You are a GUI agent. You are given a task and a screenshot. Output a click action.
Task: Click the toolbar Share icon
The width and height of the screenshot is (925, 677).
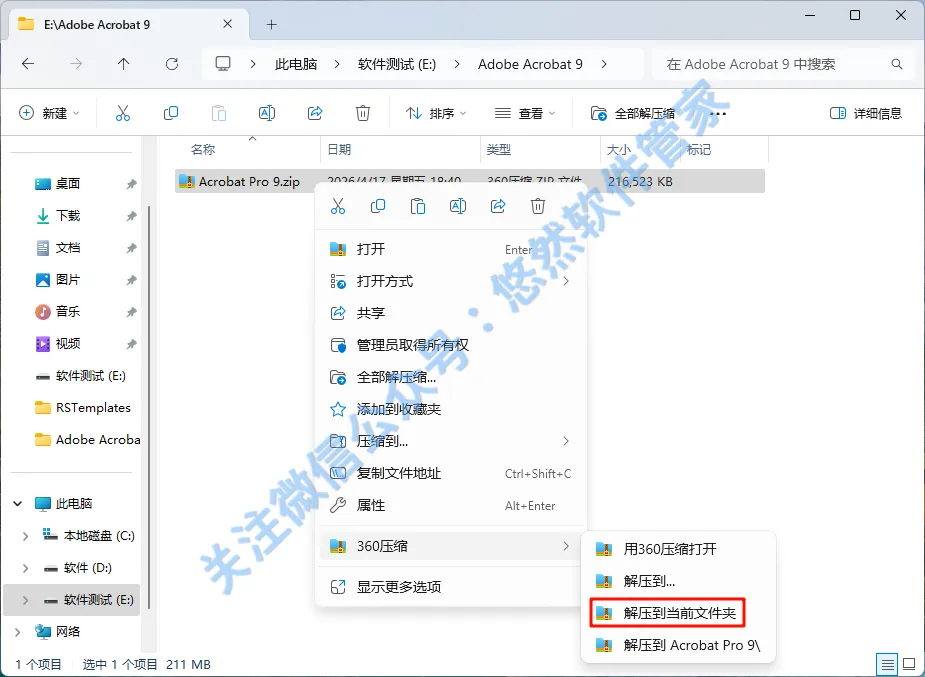(315, 113)
